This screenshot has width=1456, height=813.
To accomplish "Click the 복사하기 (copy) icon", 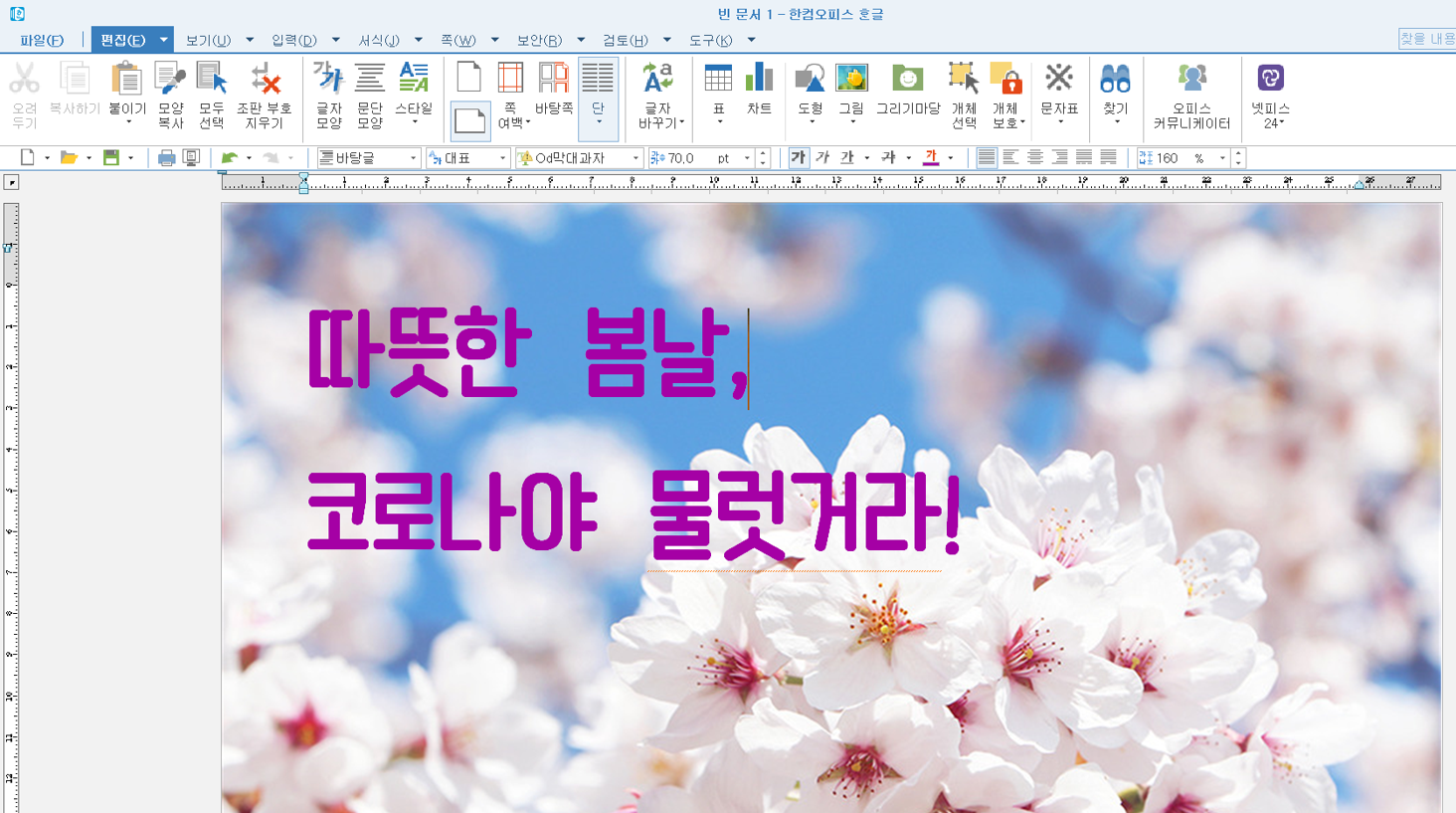I will tap(75, 79).
